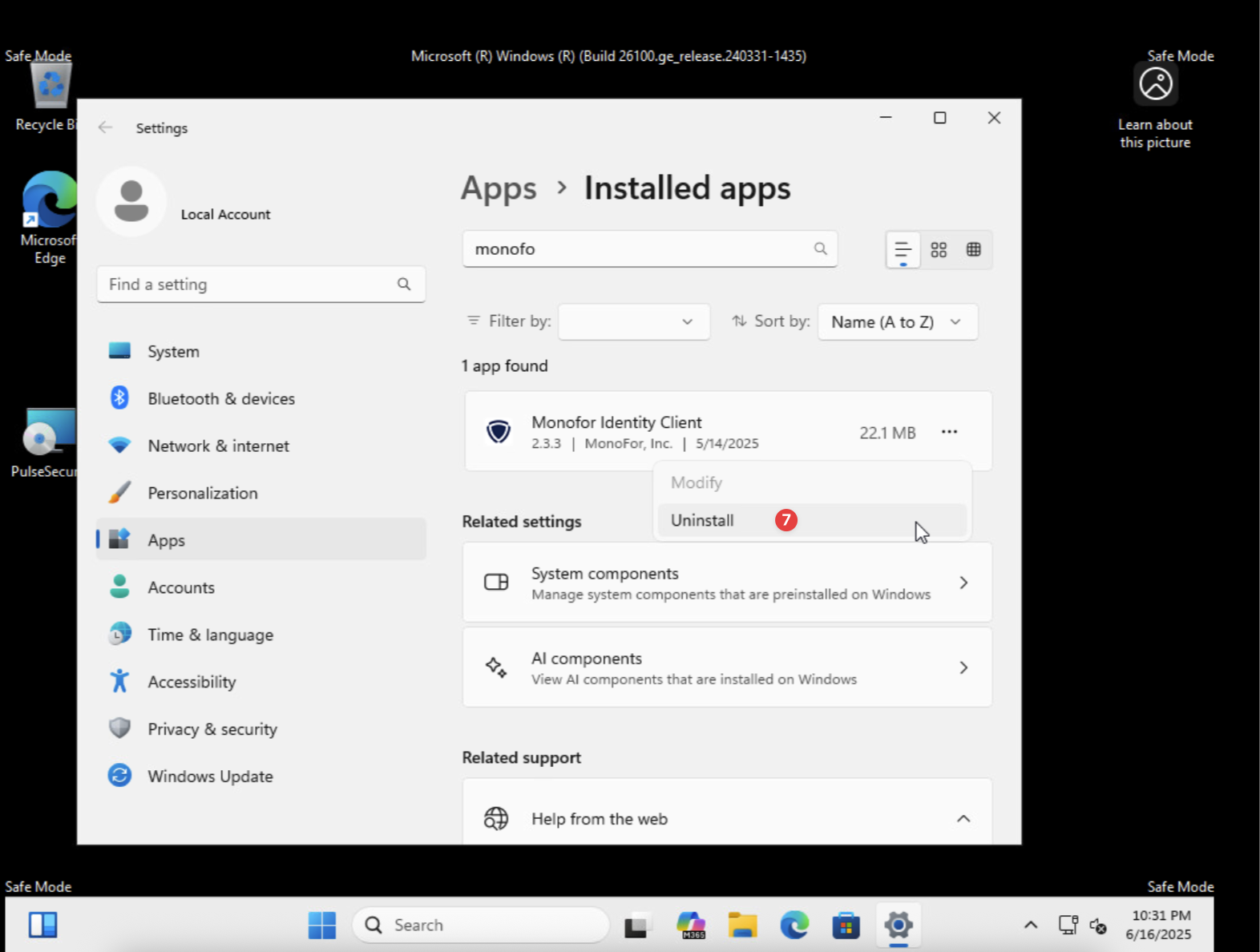Show hidden system tray icons

pos(1031,926)
